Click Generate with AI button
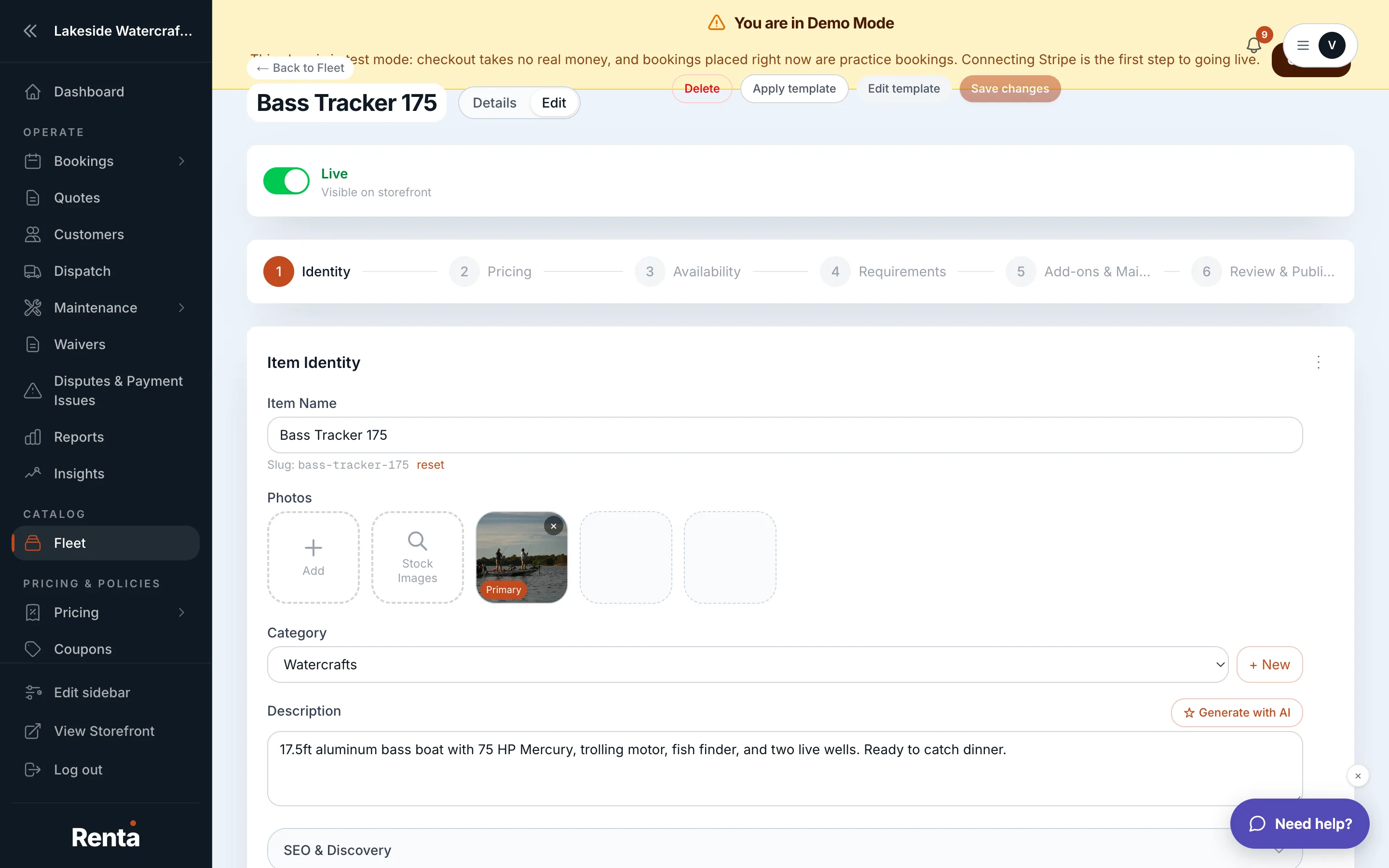 click(x=1236, y=712)
